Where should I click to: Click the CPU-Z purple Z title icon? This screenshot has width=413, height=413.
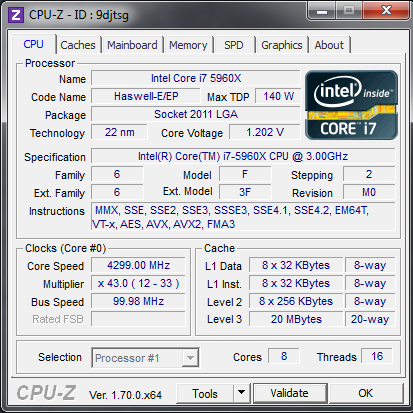click(16, 15)
